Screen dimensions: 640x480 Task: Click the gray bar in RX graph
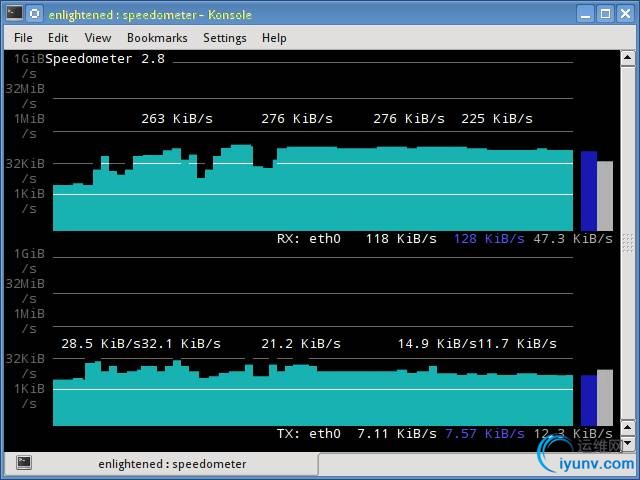605,196
